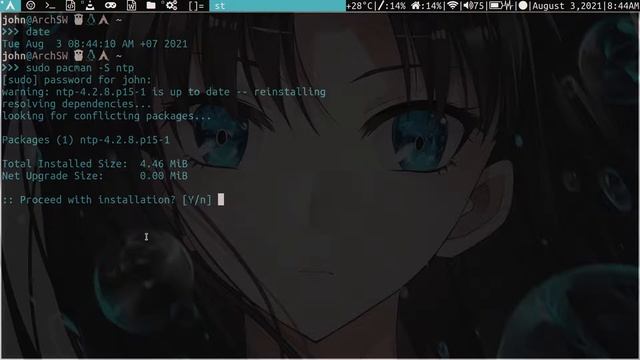Viewport: 640px width, 360px height.
Task: Click the date output line 'Tue Aug 3'
Action: (x=95, y=44)
